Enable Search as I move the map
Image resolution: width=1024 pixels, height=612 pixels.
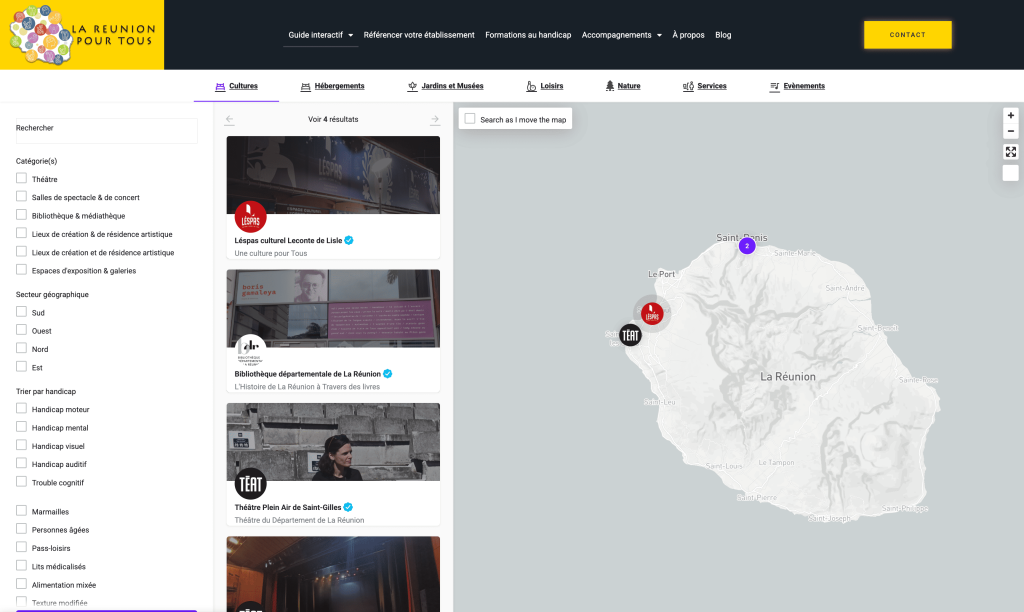pos(470,119)
